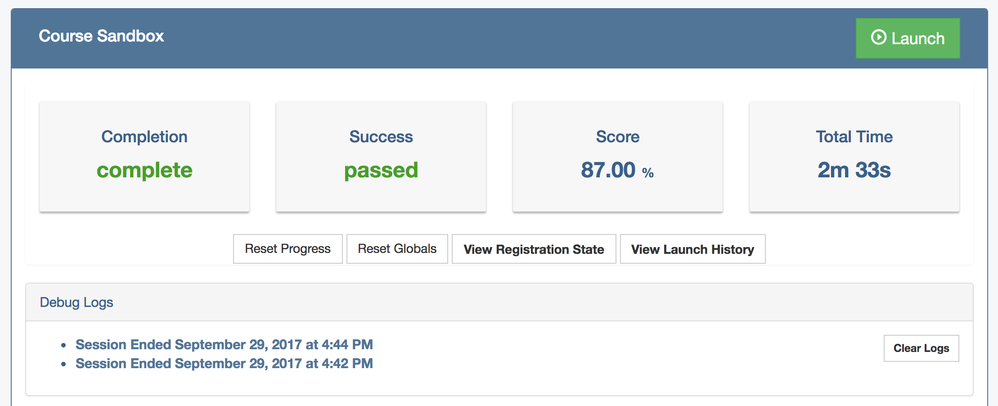Viewport: 998px width, 406px height.
Task: Open the session ended at 4:42 PM log
Action: (224, 364)
